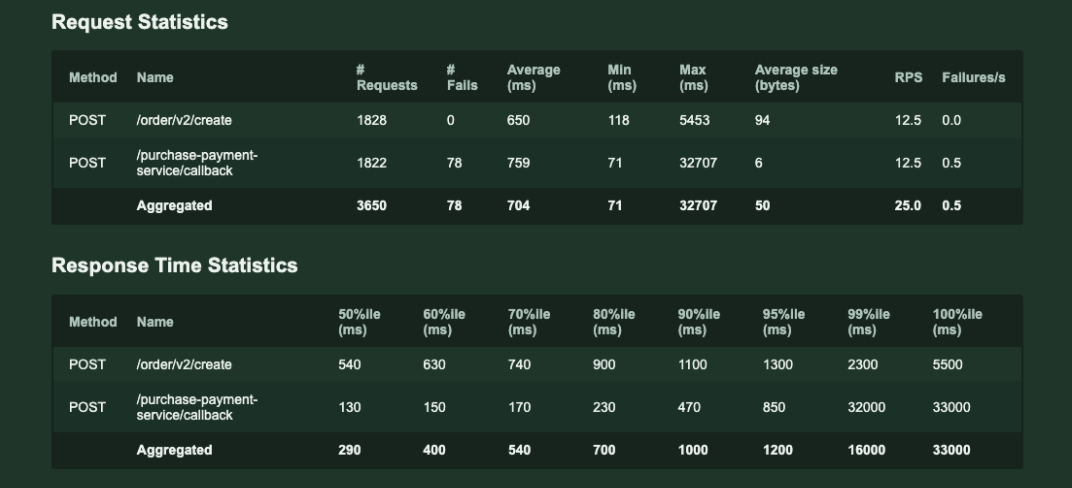Sort by "Average size (bytes)" column header
The height and width of the screenshot is (488, 1072).
796,78
